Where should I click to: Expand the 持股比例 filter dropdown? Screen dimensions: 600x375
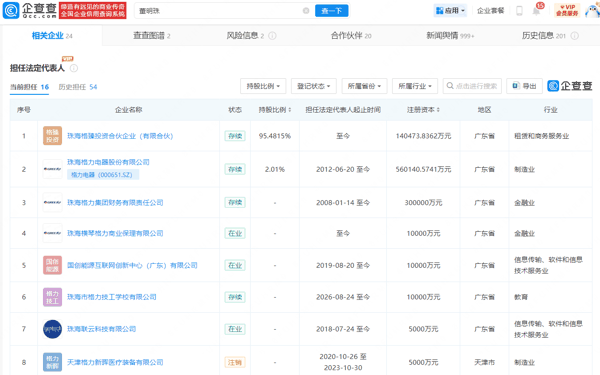click(263, 86)
